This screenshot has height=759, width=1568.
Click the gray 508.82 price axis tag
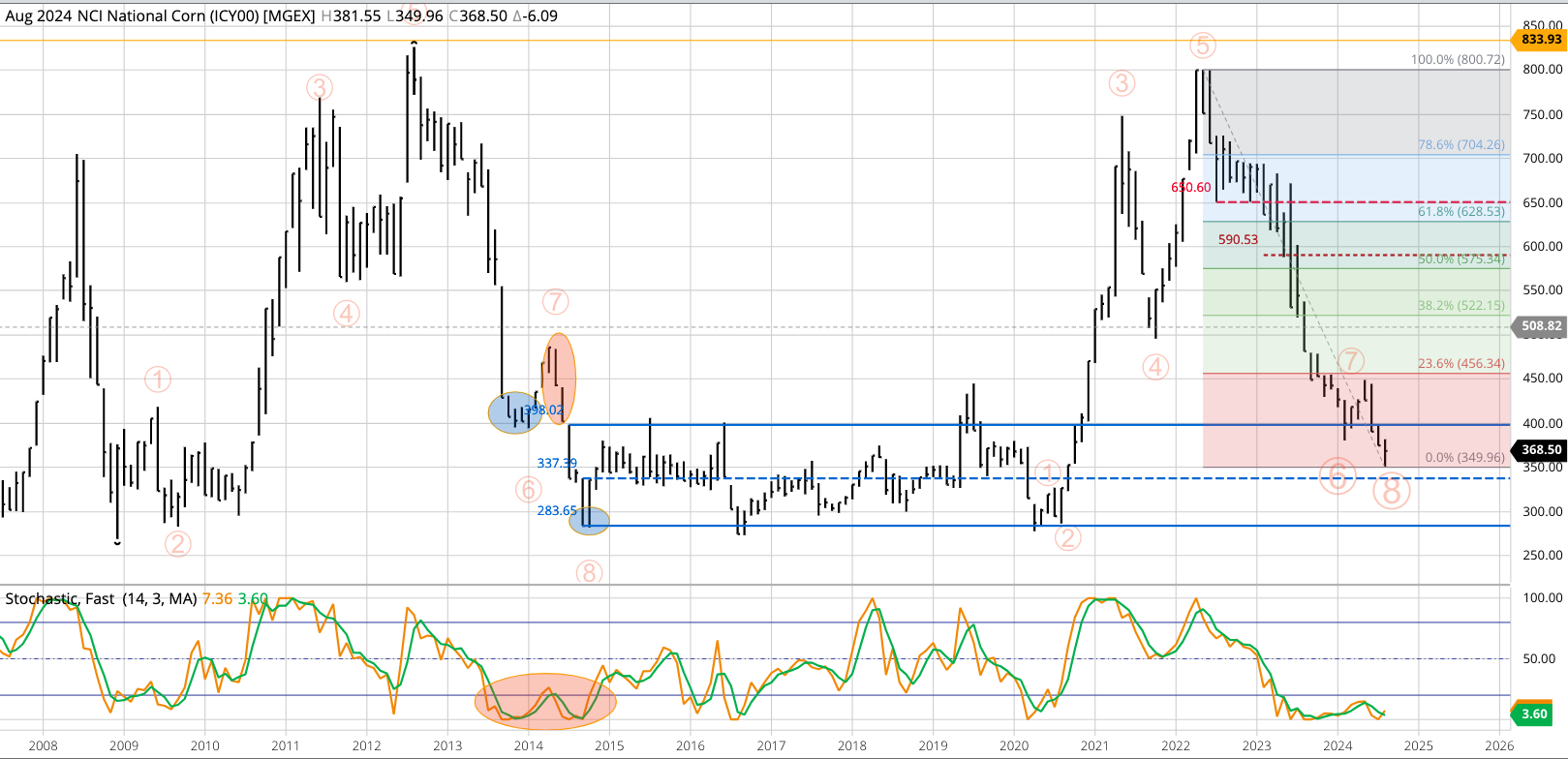coord(1540,326)
